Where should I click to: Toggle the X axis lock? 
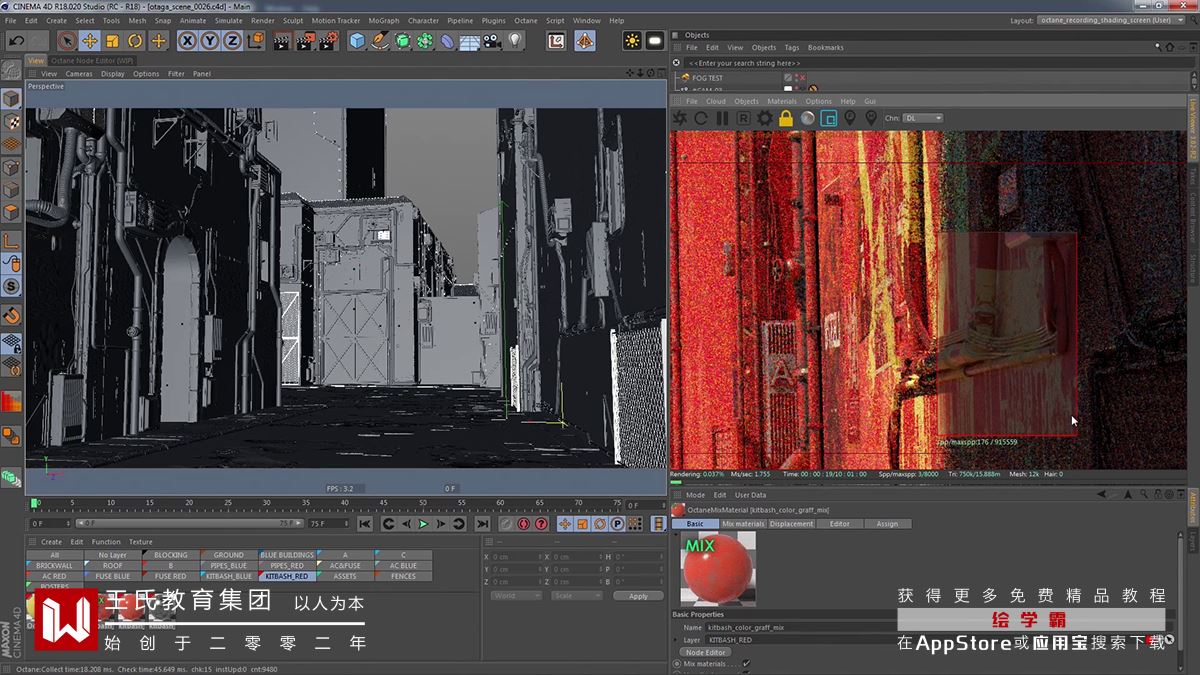187,41
